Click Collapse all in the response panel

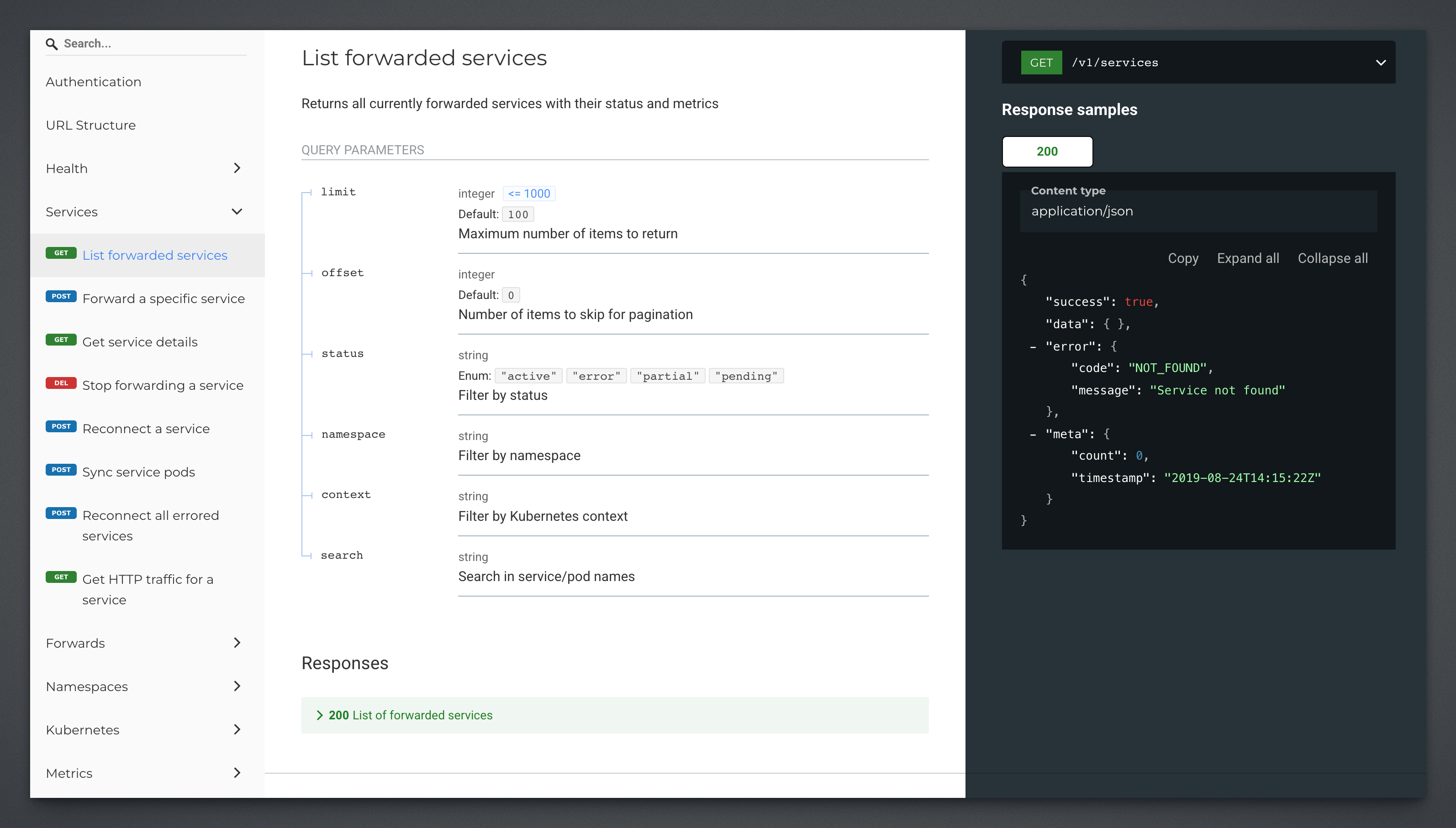[x=1333, y=257]
